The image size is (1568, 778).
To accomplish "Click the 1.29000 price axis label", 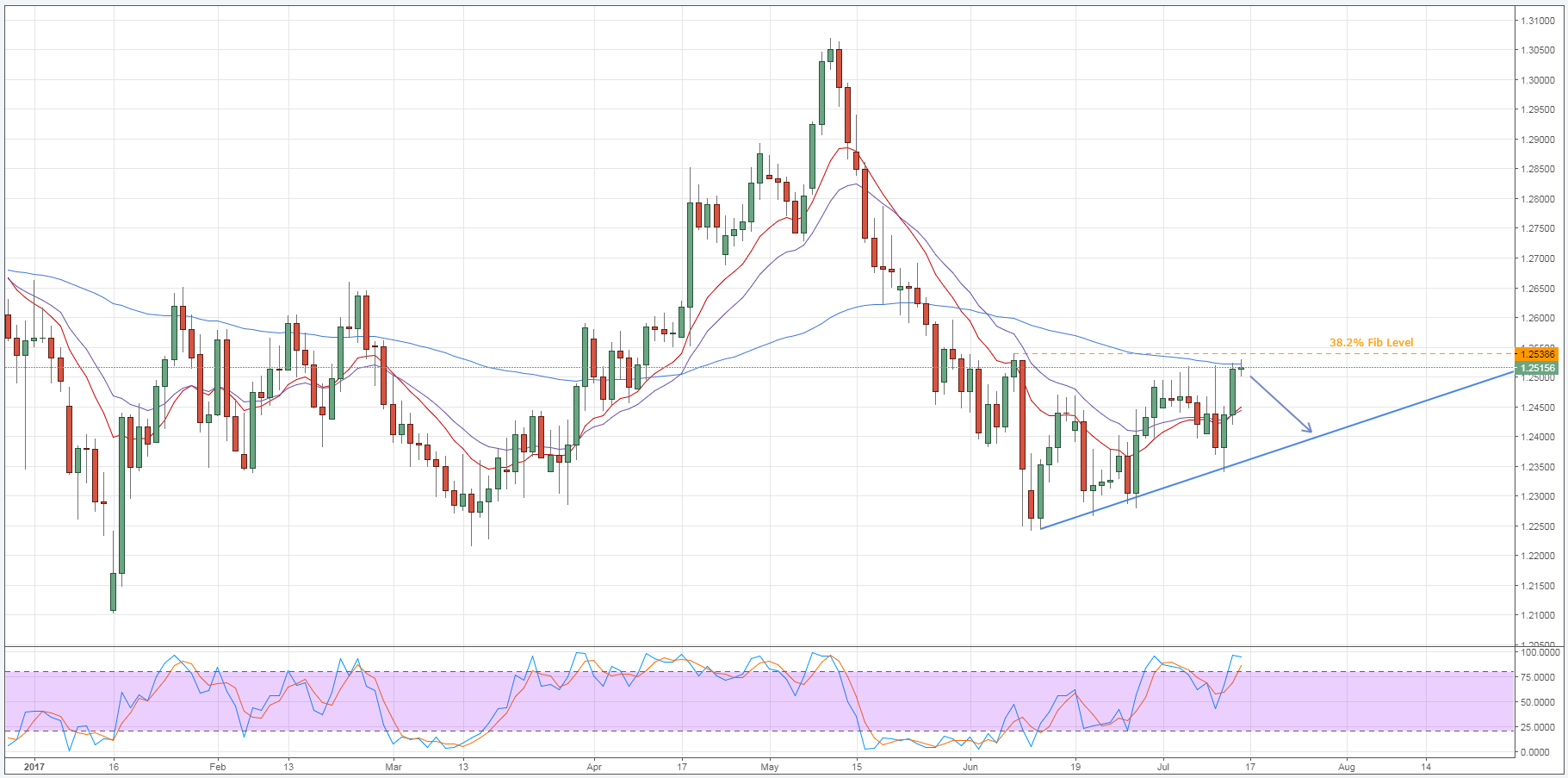I will 1538,140.
